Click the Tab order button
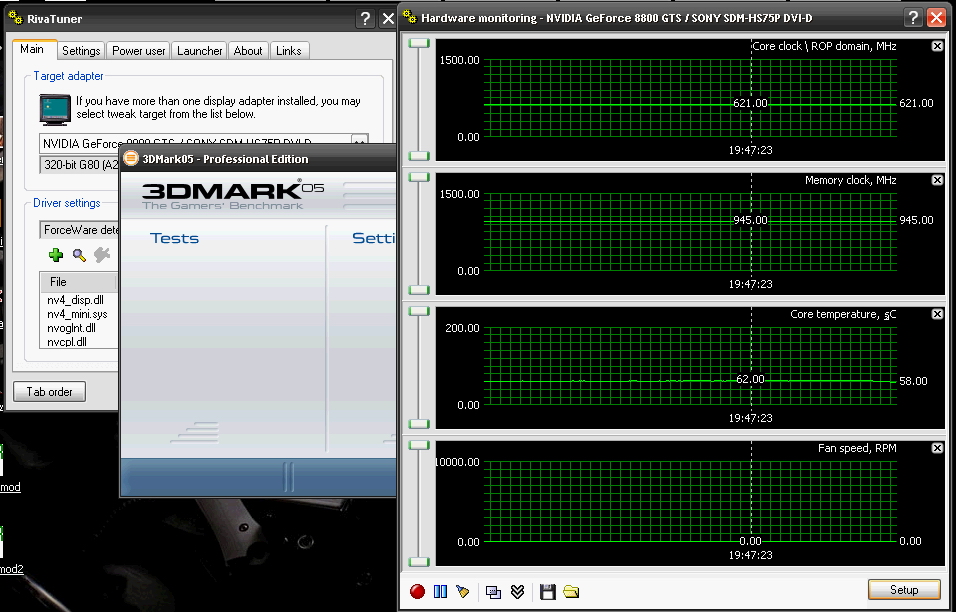This screenshot has height=612, width=956. pos(49,391)
